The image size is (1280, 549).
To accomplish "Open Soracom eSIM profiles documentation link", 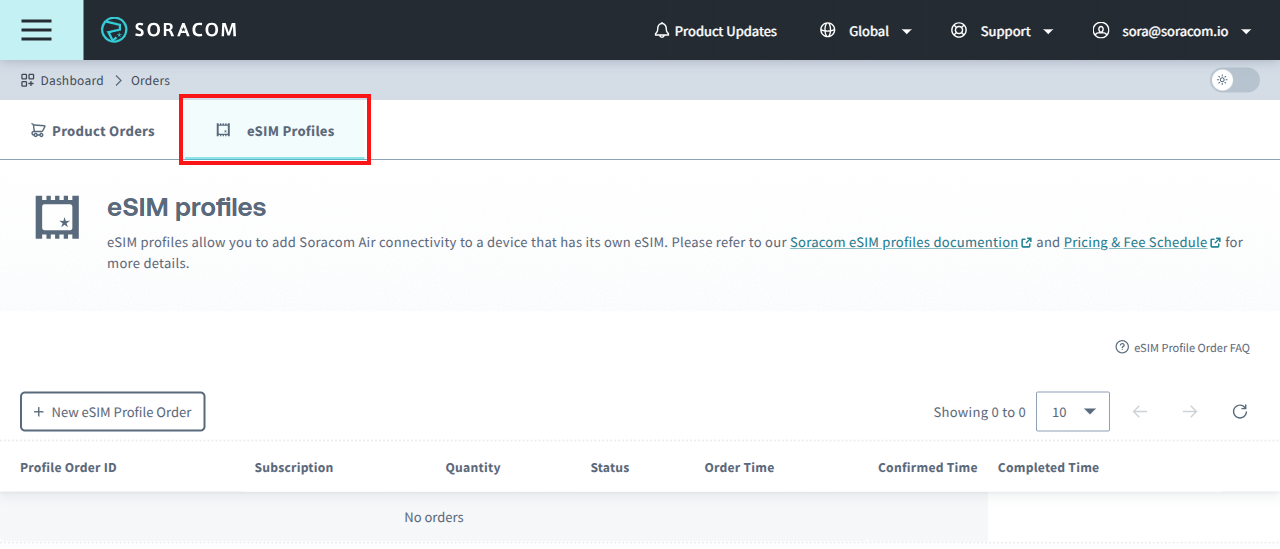I will (x=904, y=242).
